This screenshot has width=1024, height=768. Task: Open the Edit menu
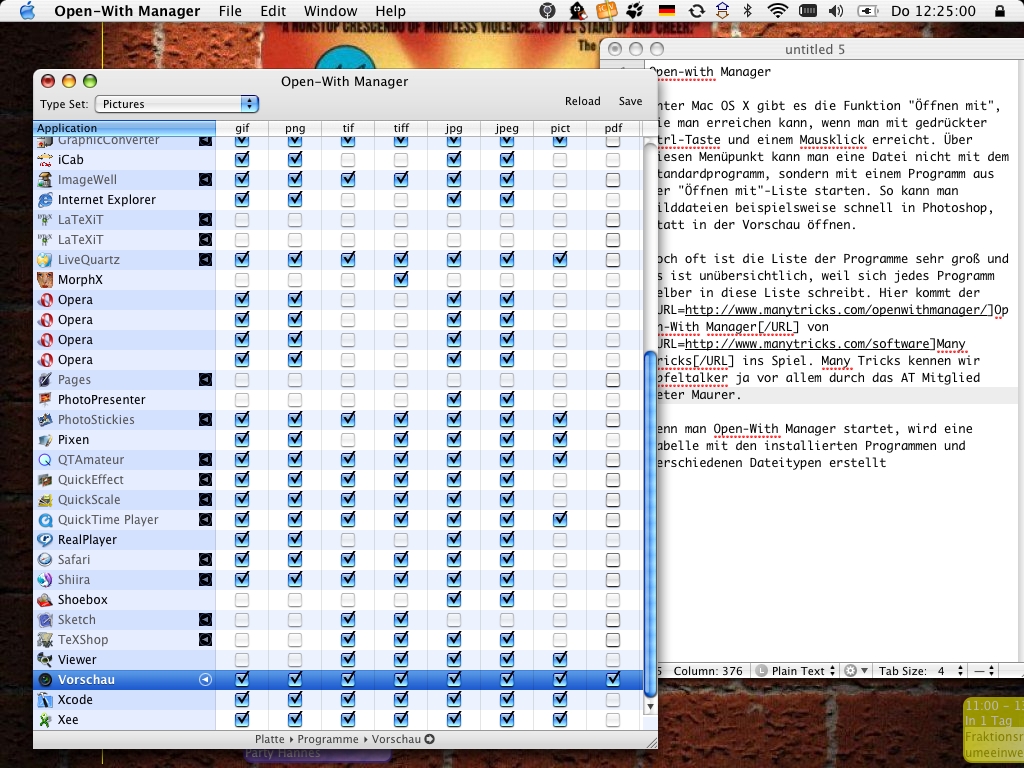coord(273,11)
